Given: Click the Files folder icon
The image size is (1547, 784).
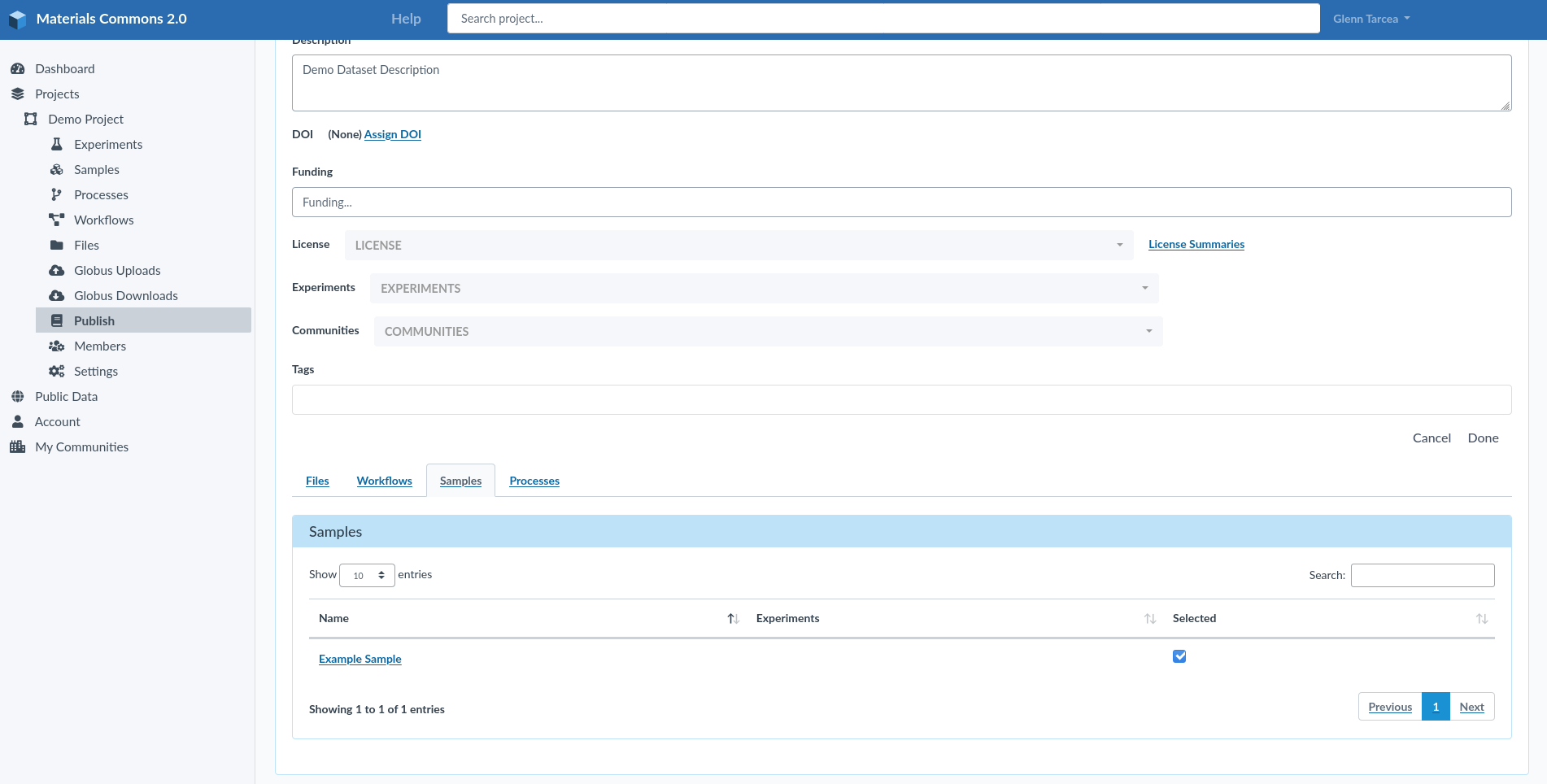Looking at the screenshot, I should tap(57, 246).
